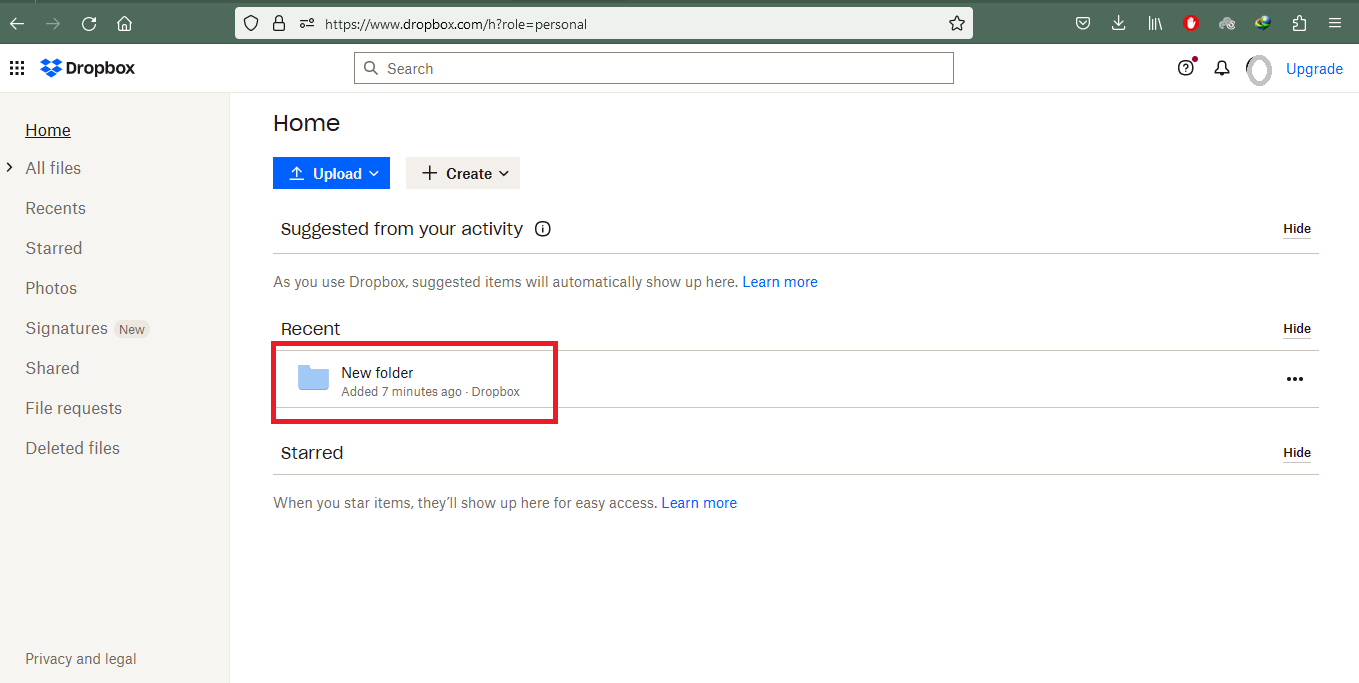1359x683 pixels.
Task: Open Photos in the sidebar
Action: [51, 288]
